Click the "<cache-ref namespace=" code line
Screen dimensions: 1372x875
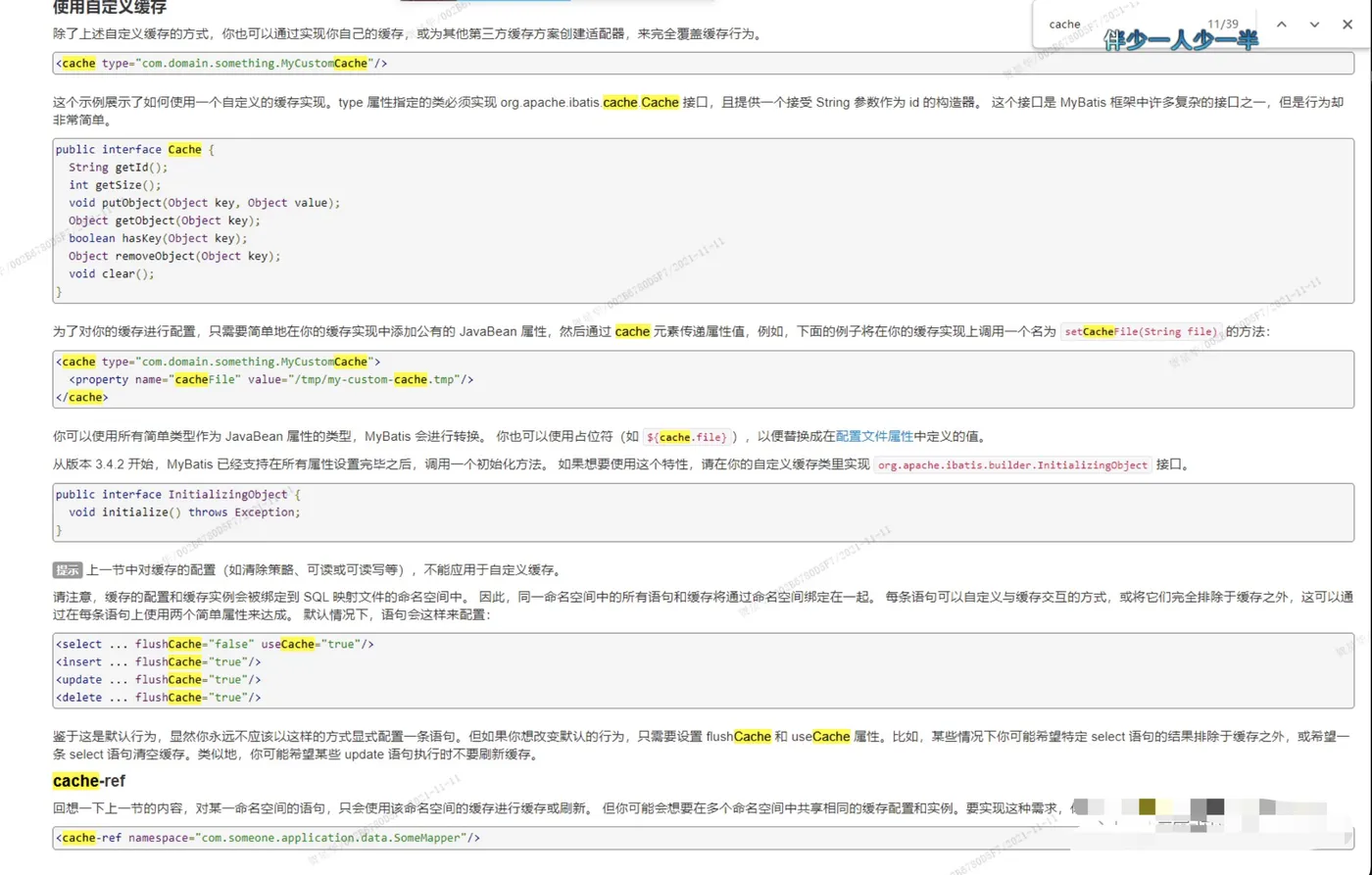269,838
